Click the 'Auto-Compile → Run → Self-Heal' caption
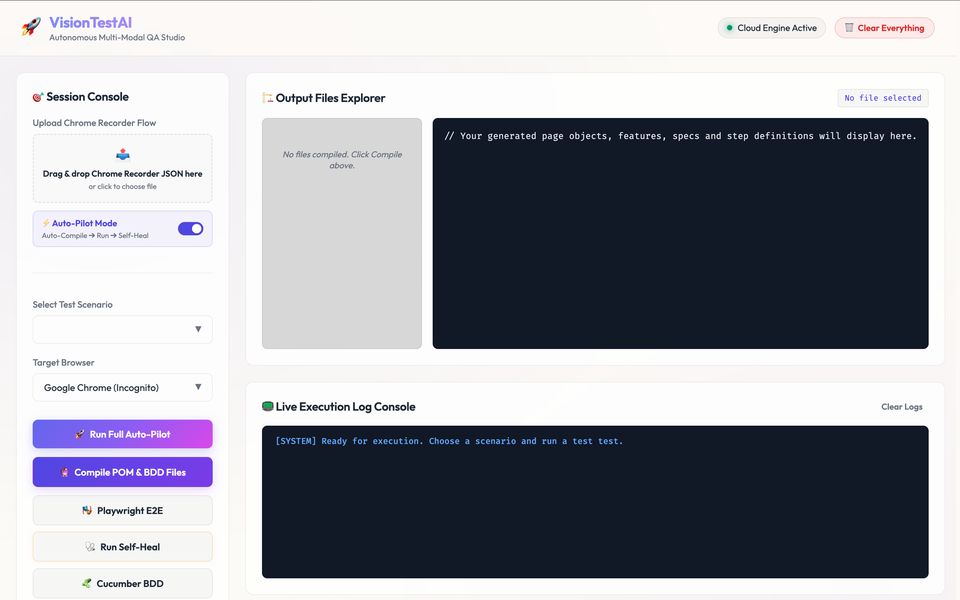Image resolution: width=960 pixels, height=600 pixels. pos(95,235)
